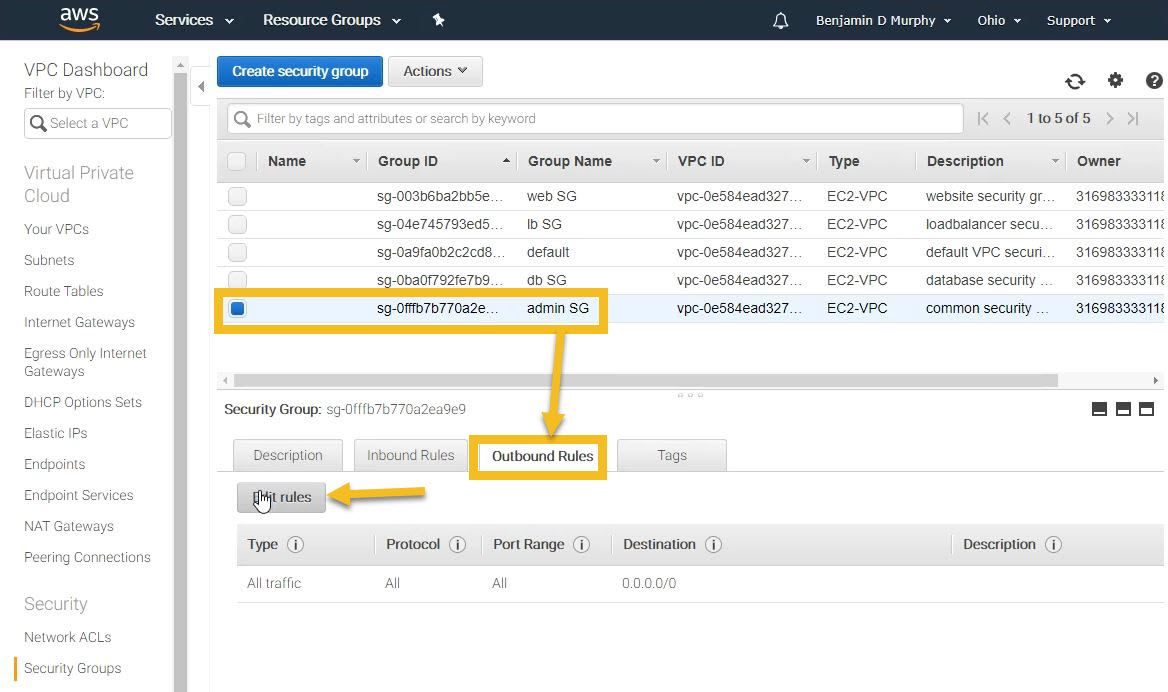Click the Edit rules button

click(x=282, y=498)
